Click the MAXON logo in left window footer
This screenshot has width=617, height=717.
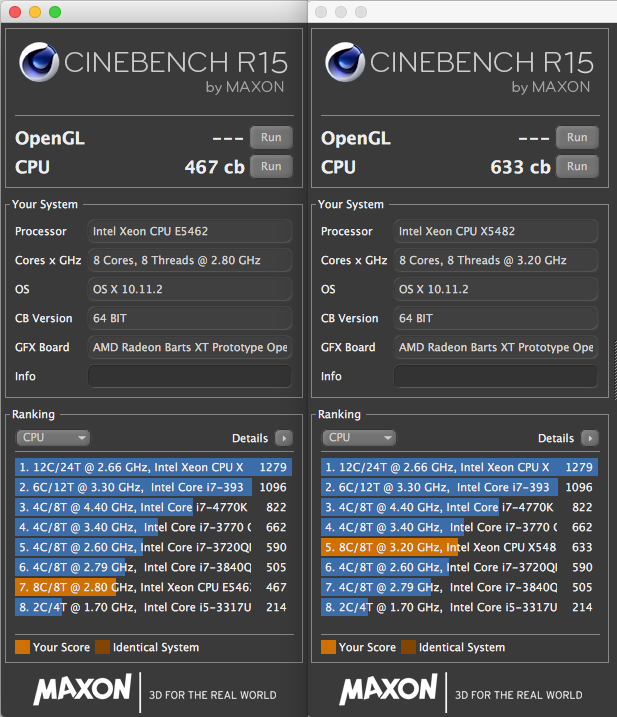[x=83, y=690]
